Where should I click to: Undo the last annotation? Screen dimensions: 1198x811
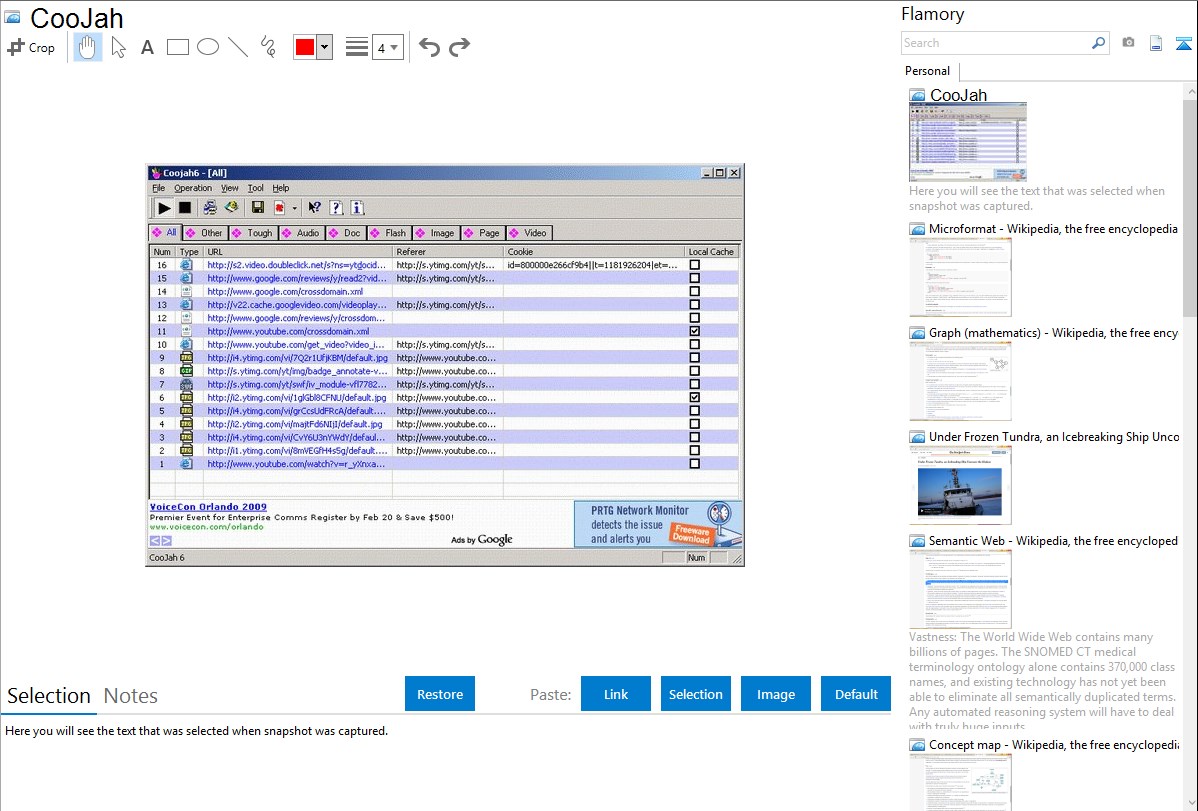[x=429, y=47]
